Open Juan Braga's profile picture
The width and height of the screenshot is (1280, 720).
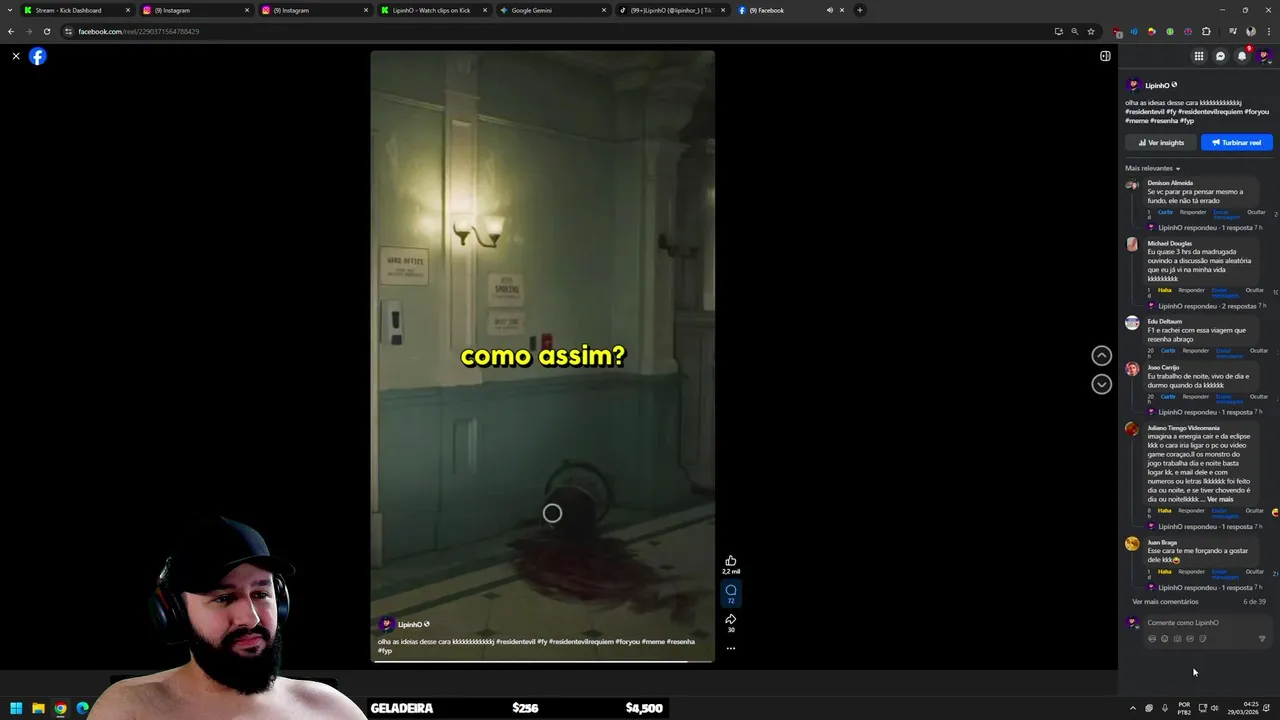(1132, 544)
